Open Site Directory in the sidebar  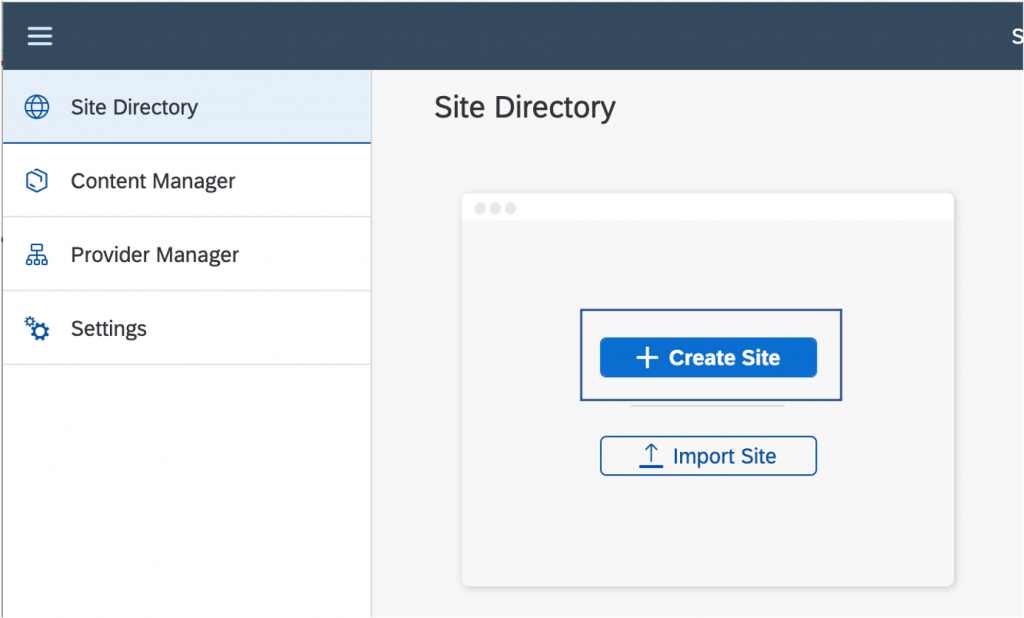click(x=187, y=106)
